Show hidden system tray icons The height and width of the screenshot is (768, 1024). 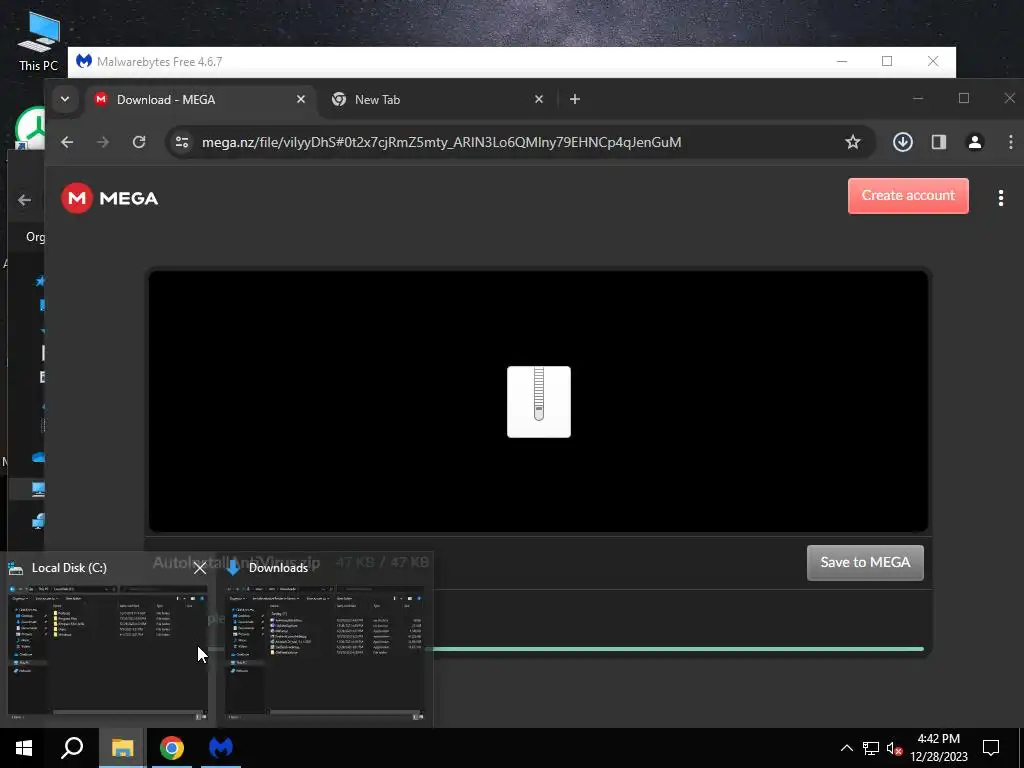[x=846, y=748]
